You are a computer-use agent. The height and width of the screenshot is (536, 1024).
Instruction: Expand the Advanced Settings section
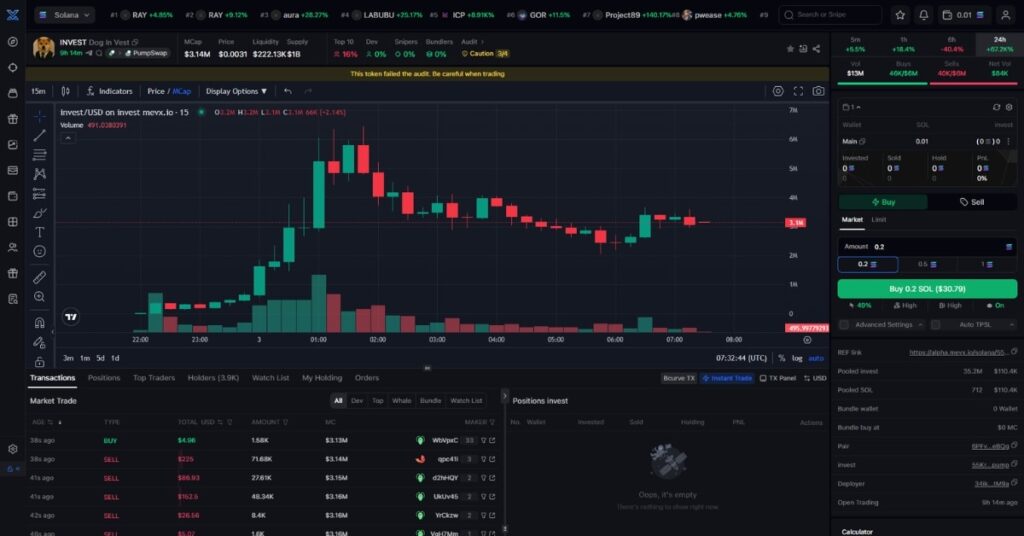[x=920, y=324]
